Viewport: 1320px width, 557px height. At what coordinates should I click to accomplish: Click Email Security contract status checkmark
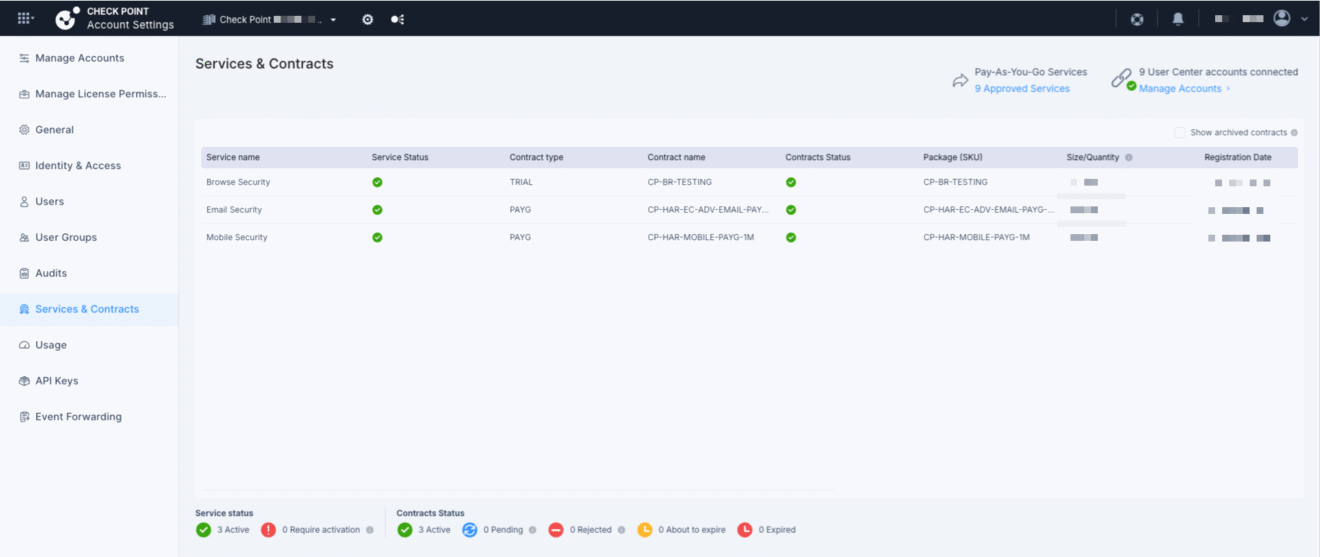791,210
